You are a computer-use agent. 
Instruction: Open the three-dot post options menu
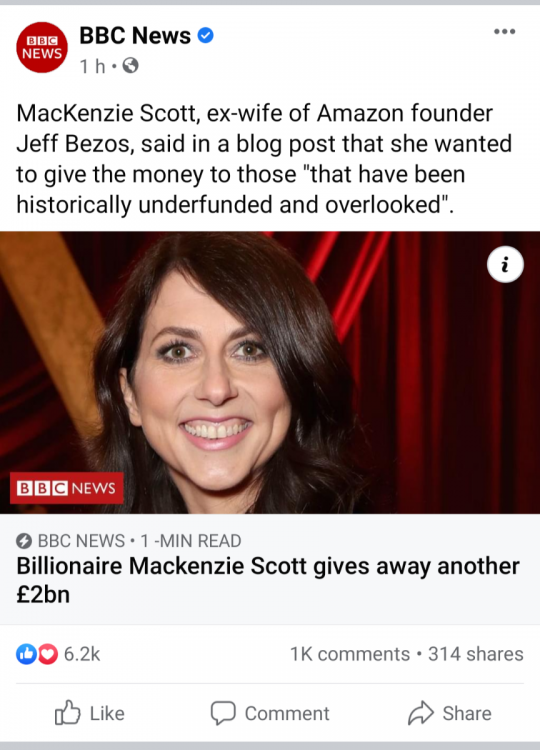[505, 32]
